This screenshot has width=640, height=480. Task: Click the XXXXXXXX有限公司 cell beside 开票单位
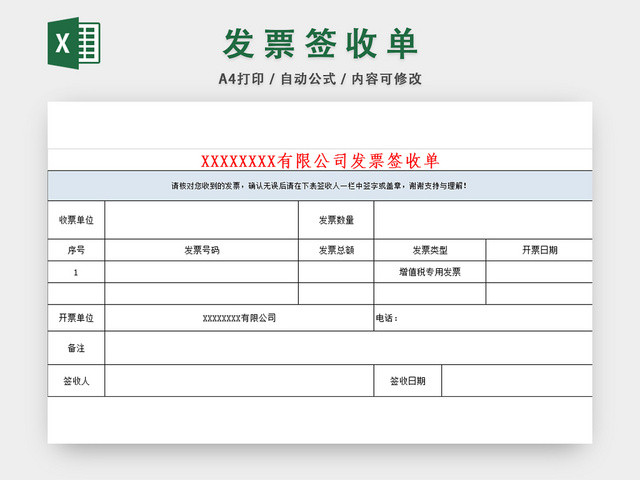[239, 318]
